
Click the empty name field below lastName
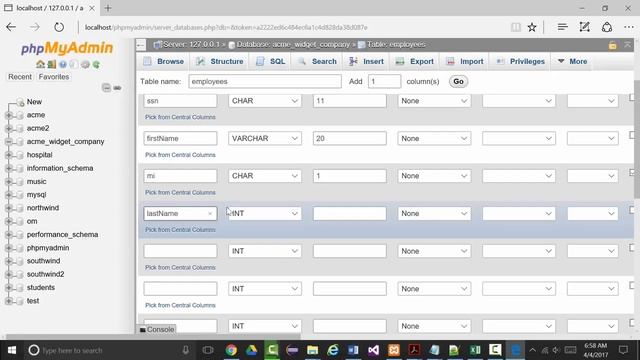(x=180, y=251)
